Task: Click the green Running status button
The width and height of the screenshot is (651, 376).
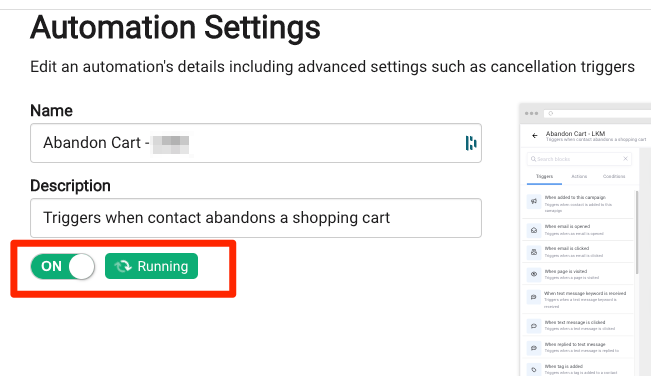Action: (x=152, y=266)
